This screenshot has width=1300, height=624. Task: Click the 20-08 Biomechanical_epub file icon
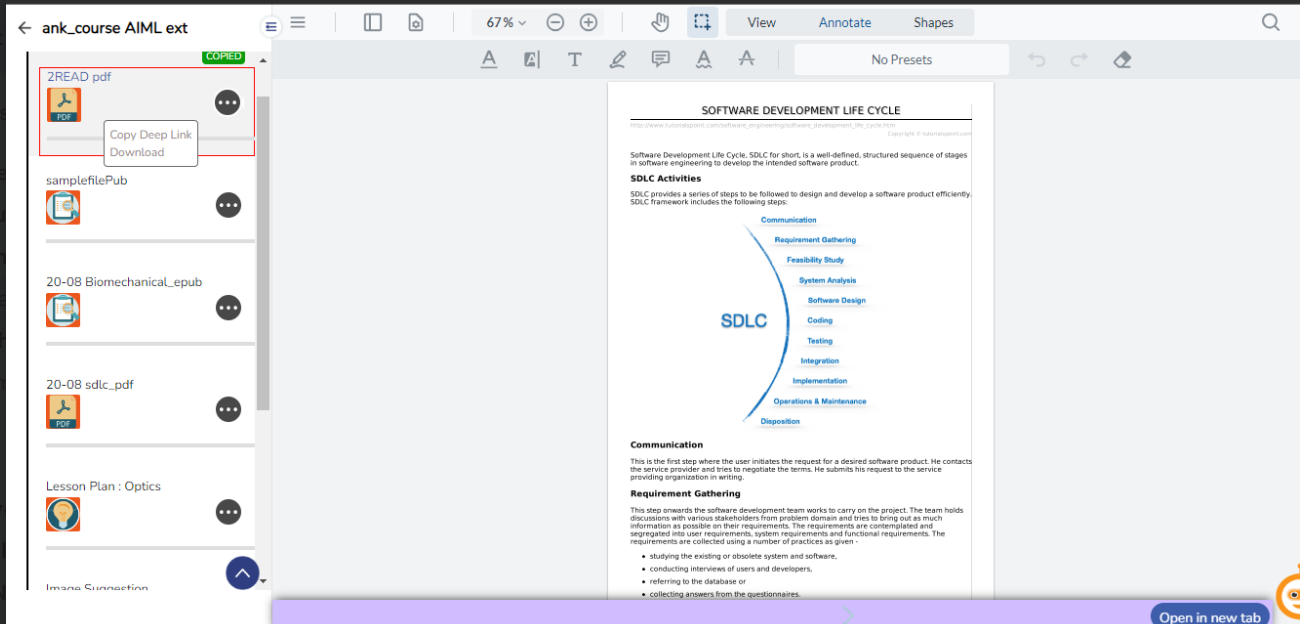[x=63, y=309]
